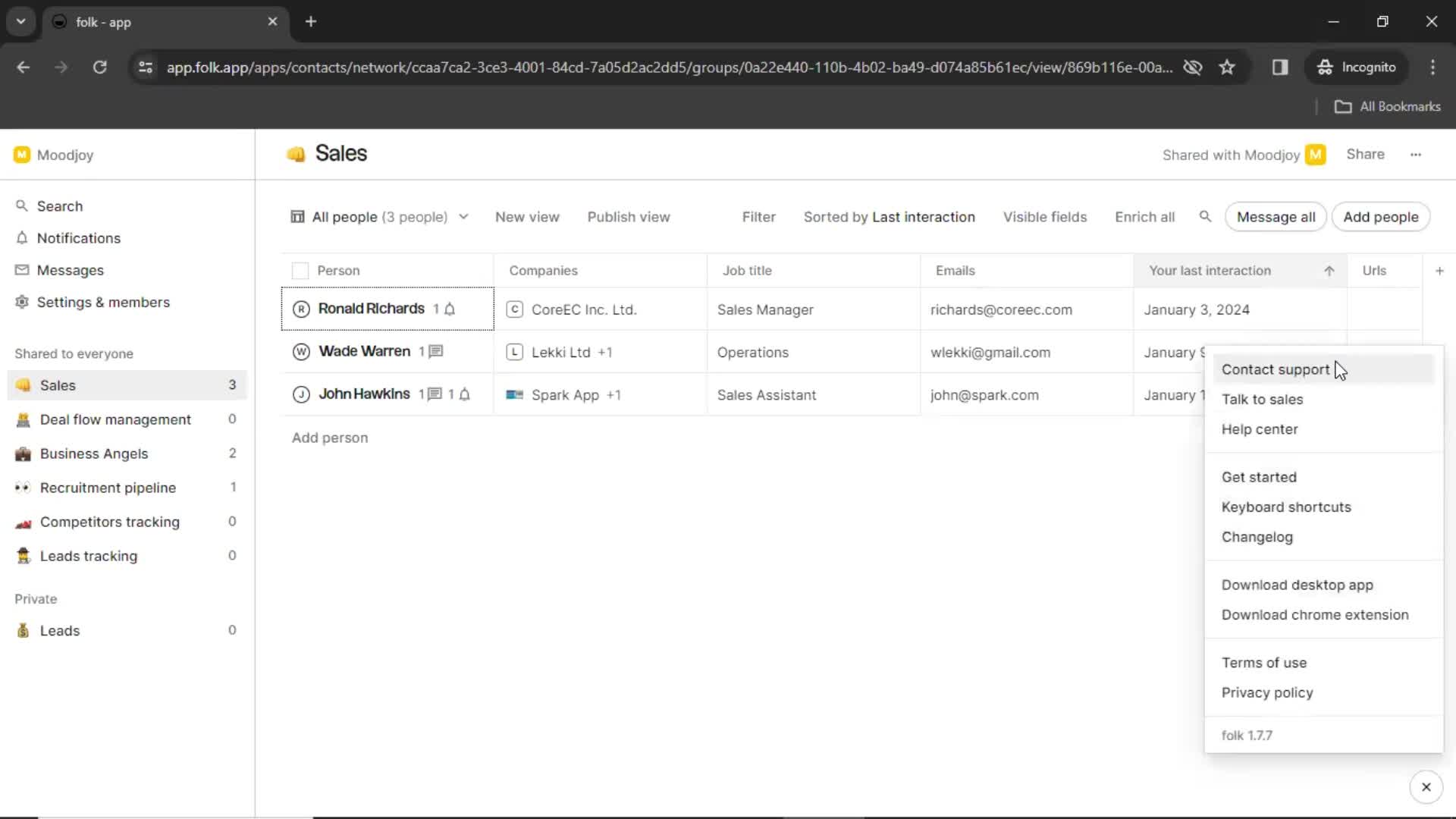Click the Moodjoy M badge near Shared with

[1316, 155]
